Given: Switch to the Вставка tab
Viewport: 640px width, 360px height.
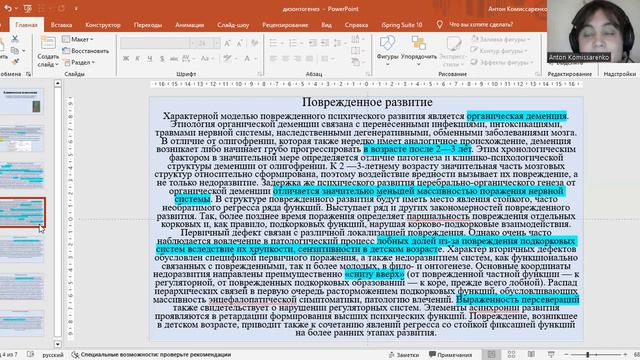Looking at the screenshot, I should (61, 25).
